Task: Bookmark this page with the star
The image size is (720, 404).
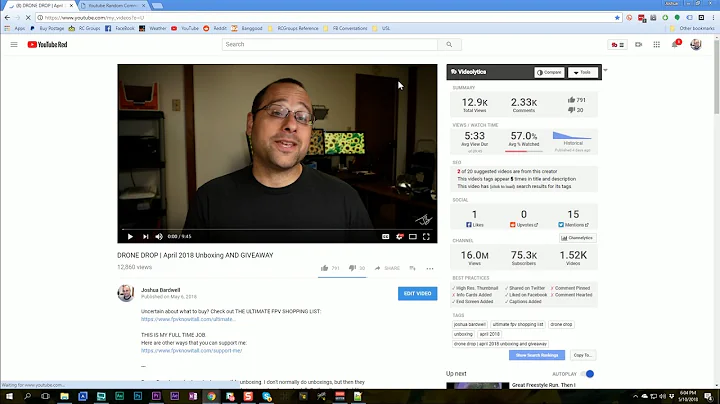Action: pos(617,17)
